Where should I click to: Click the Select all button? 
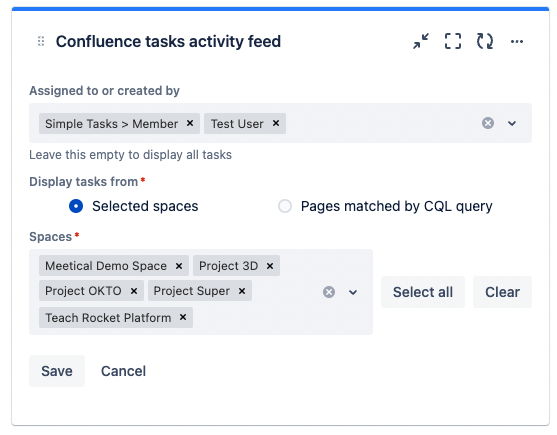point(423,292)
